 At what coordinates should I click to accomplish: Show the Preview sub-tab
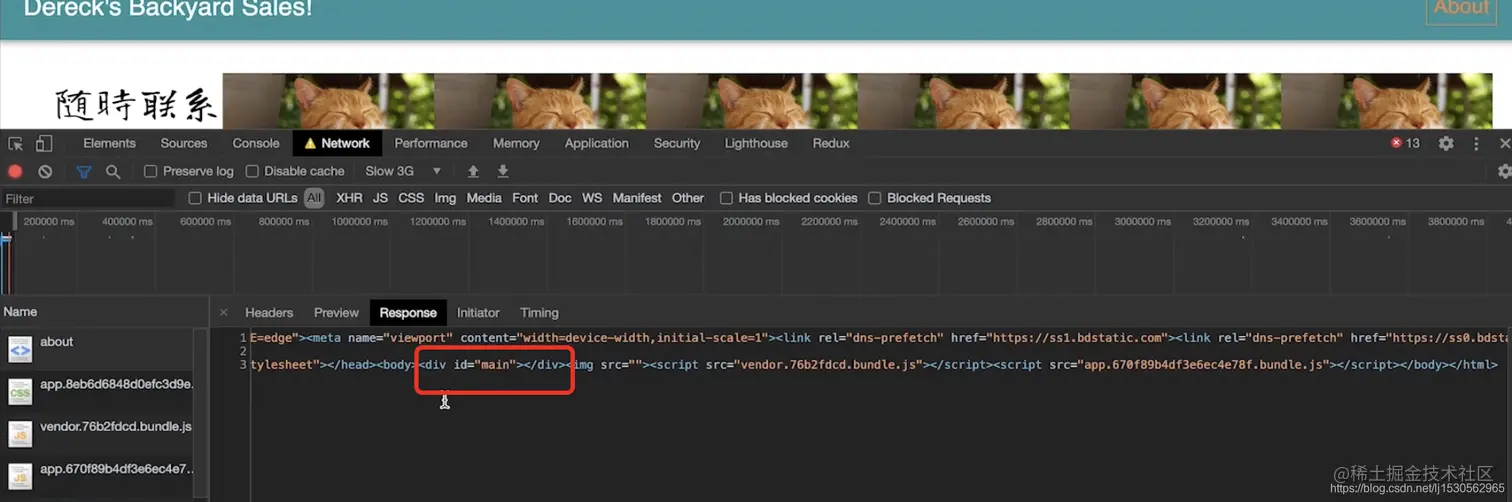pyautogui.click(x=336, y=313)
